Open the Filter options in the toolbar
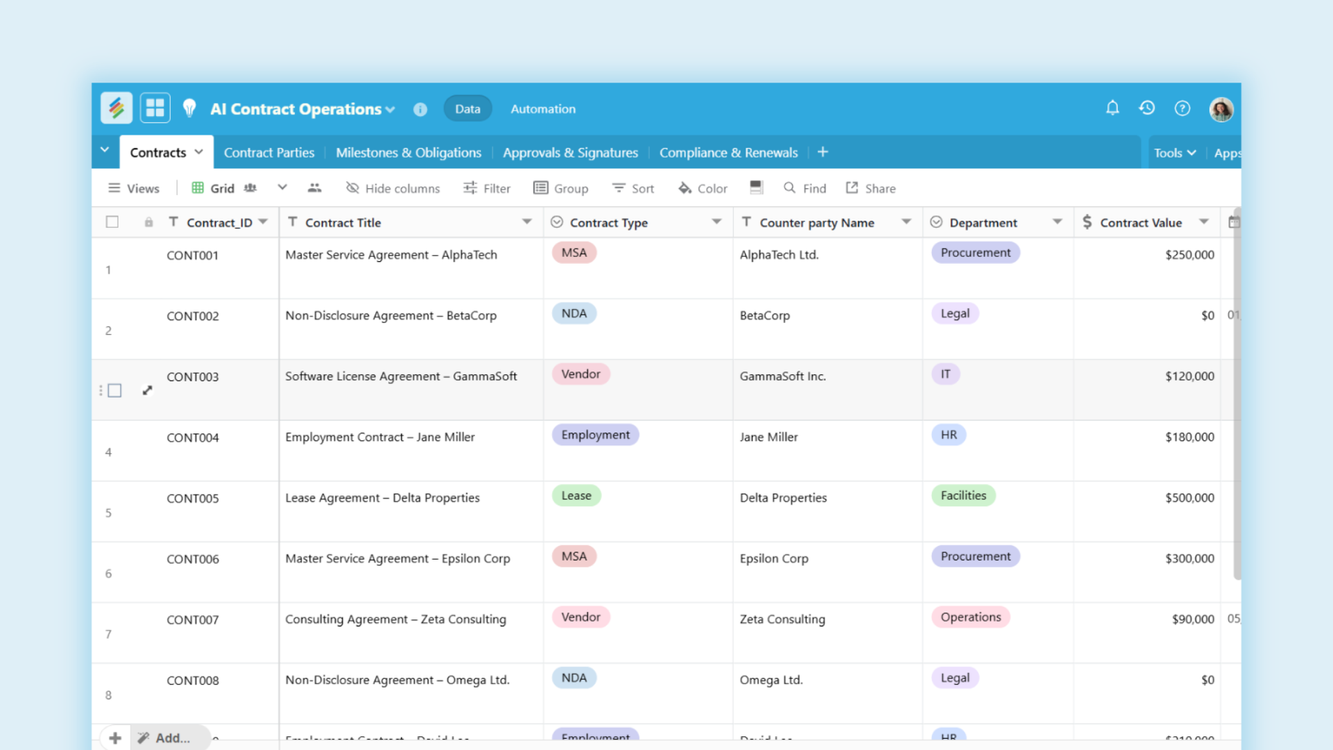Viewport: 1333px width, 750px height. 487,187
